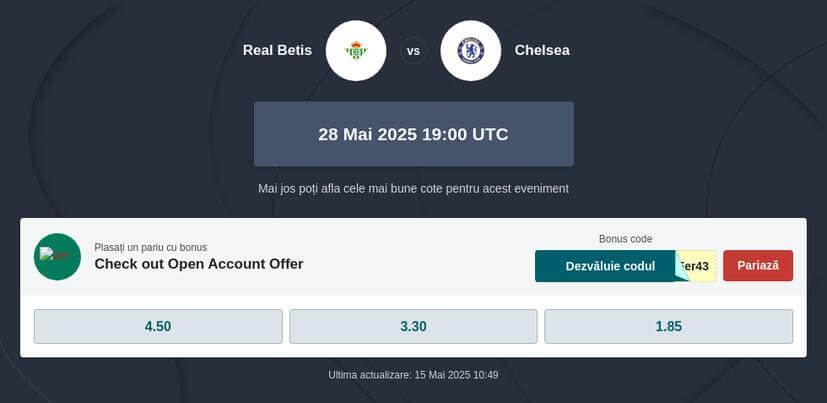Click the Ultima actualizare timestamp
The height and width of the screenshot is (403, 827).
(x=414, y=375)
